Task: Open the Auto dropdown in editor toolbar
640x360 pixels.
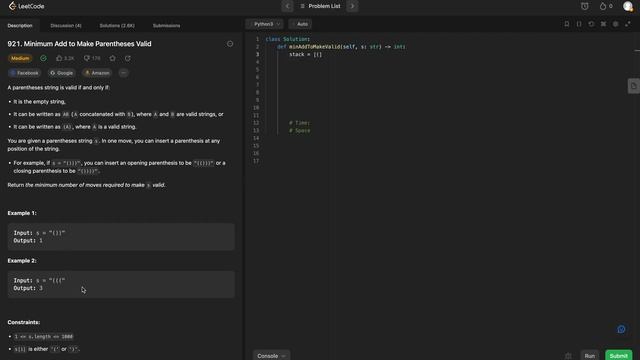Action: [300, 24]
